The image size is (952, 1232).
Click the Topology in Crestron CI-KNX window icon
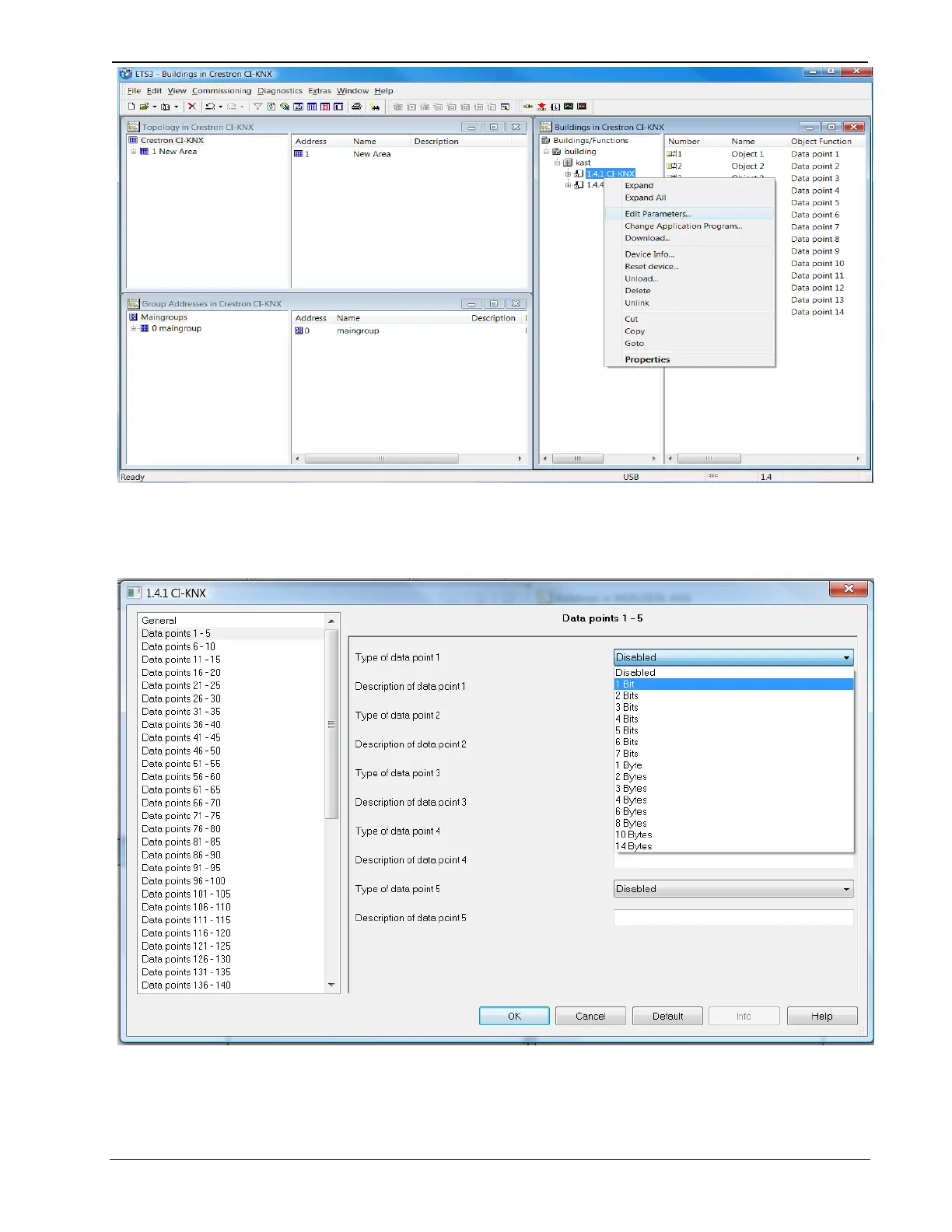[133, 127]
